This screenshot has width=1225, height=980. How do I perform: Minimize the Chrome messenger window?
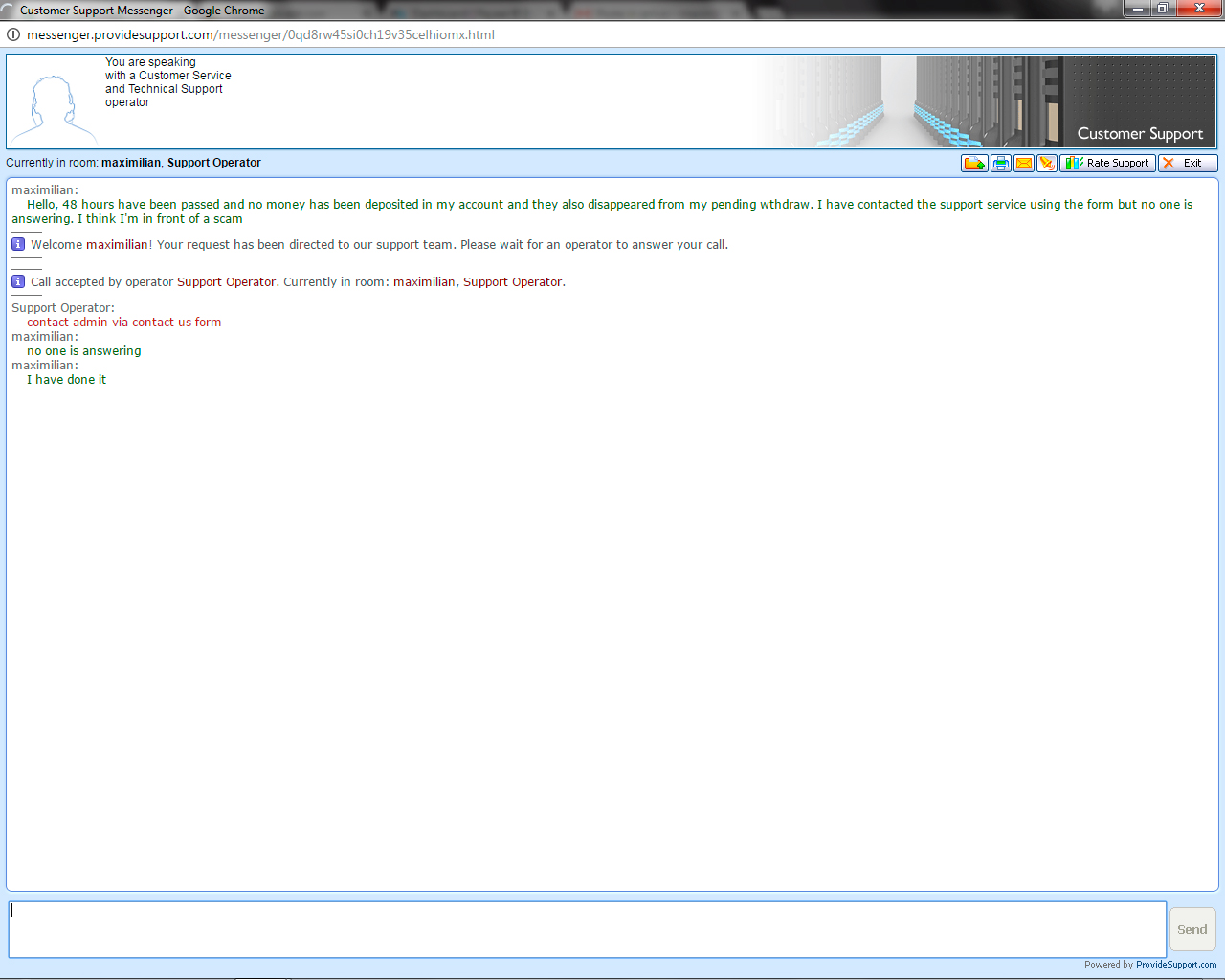(1137, 9)
